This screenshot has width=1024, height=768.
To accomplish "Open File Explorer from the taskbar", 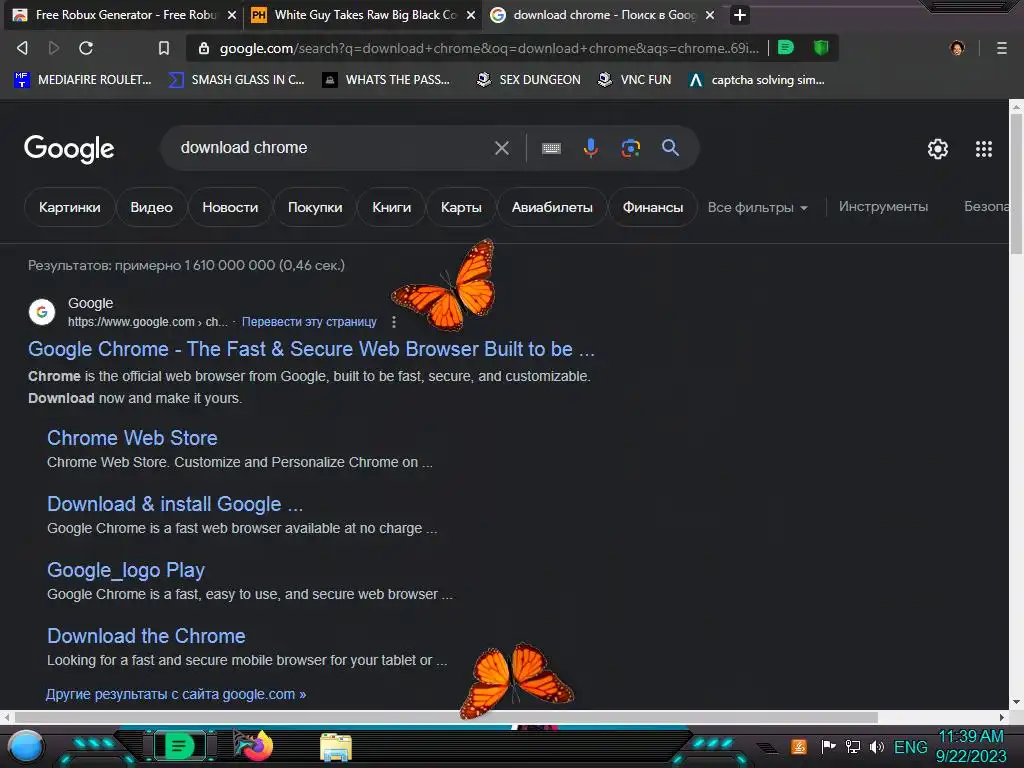I will coord(336,747).
